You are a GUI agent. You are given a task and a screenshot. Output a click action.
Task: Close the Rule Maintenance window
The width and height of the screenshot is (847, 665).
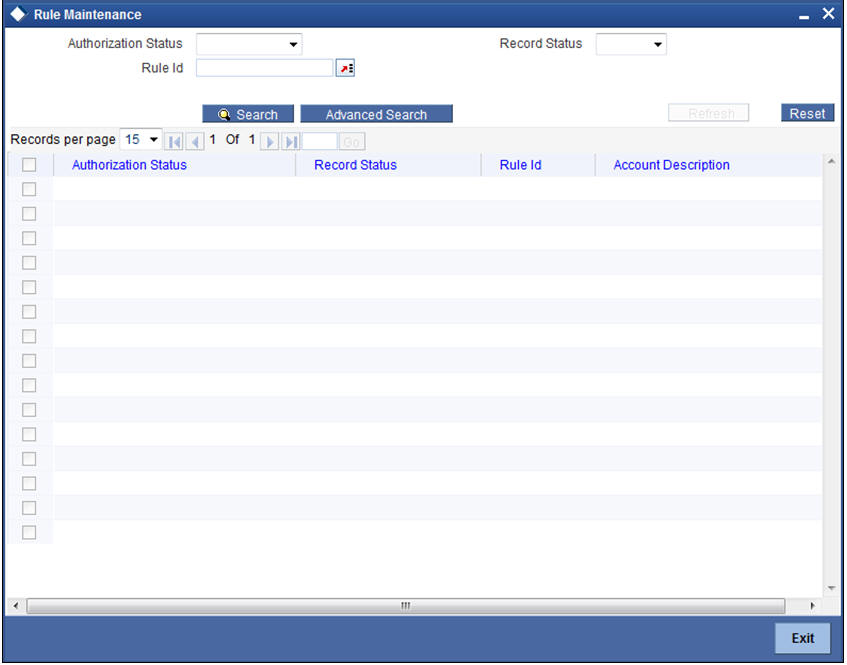coord(828,14)
